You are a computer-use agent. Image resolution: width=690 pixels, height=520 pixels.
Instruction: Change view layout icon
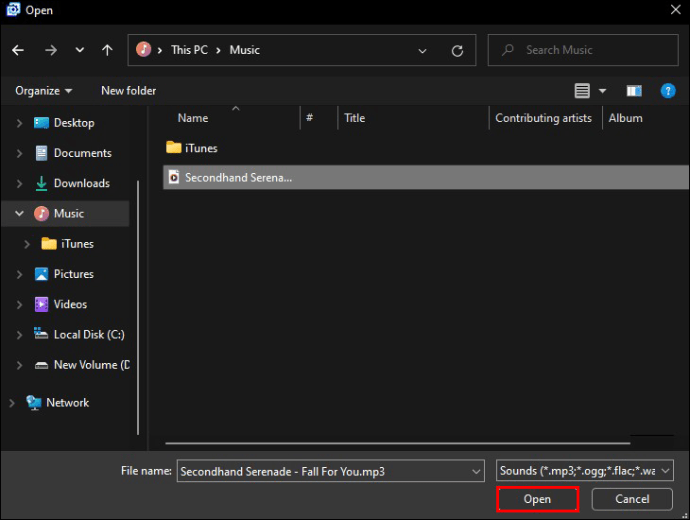[582, 91]
